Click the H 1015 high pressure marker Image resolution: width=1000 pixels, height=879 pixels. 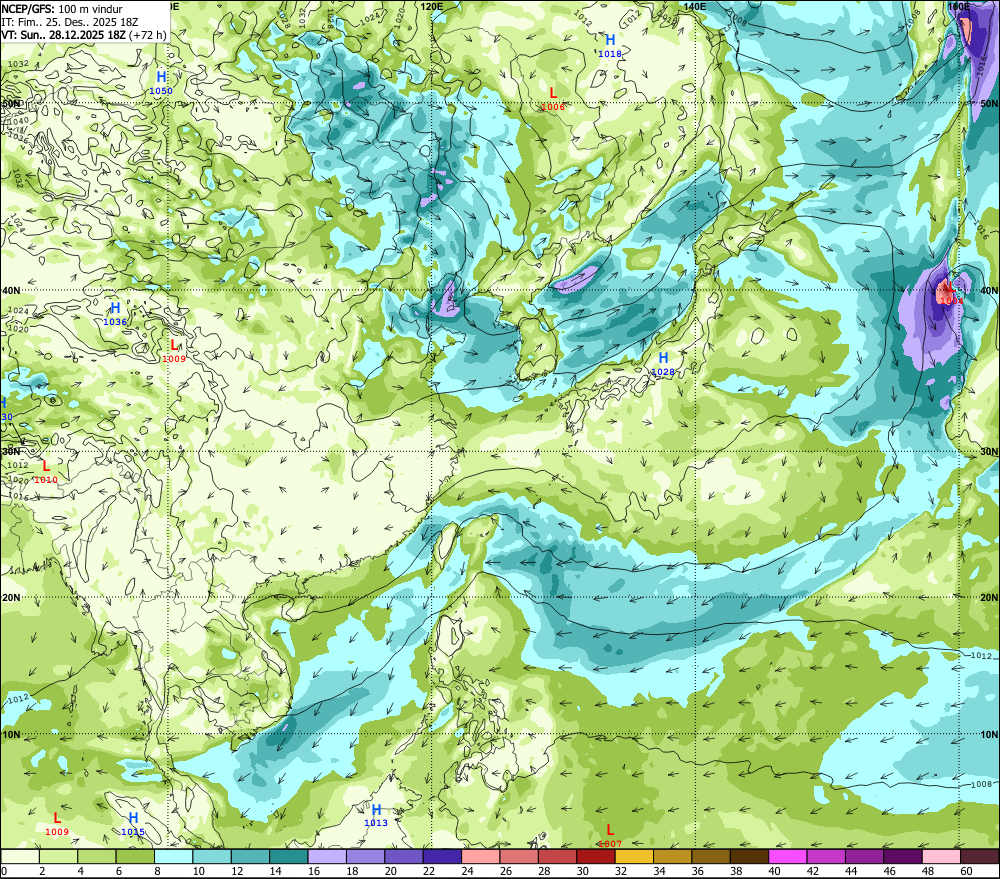[133, 824]
